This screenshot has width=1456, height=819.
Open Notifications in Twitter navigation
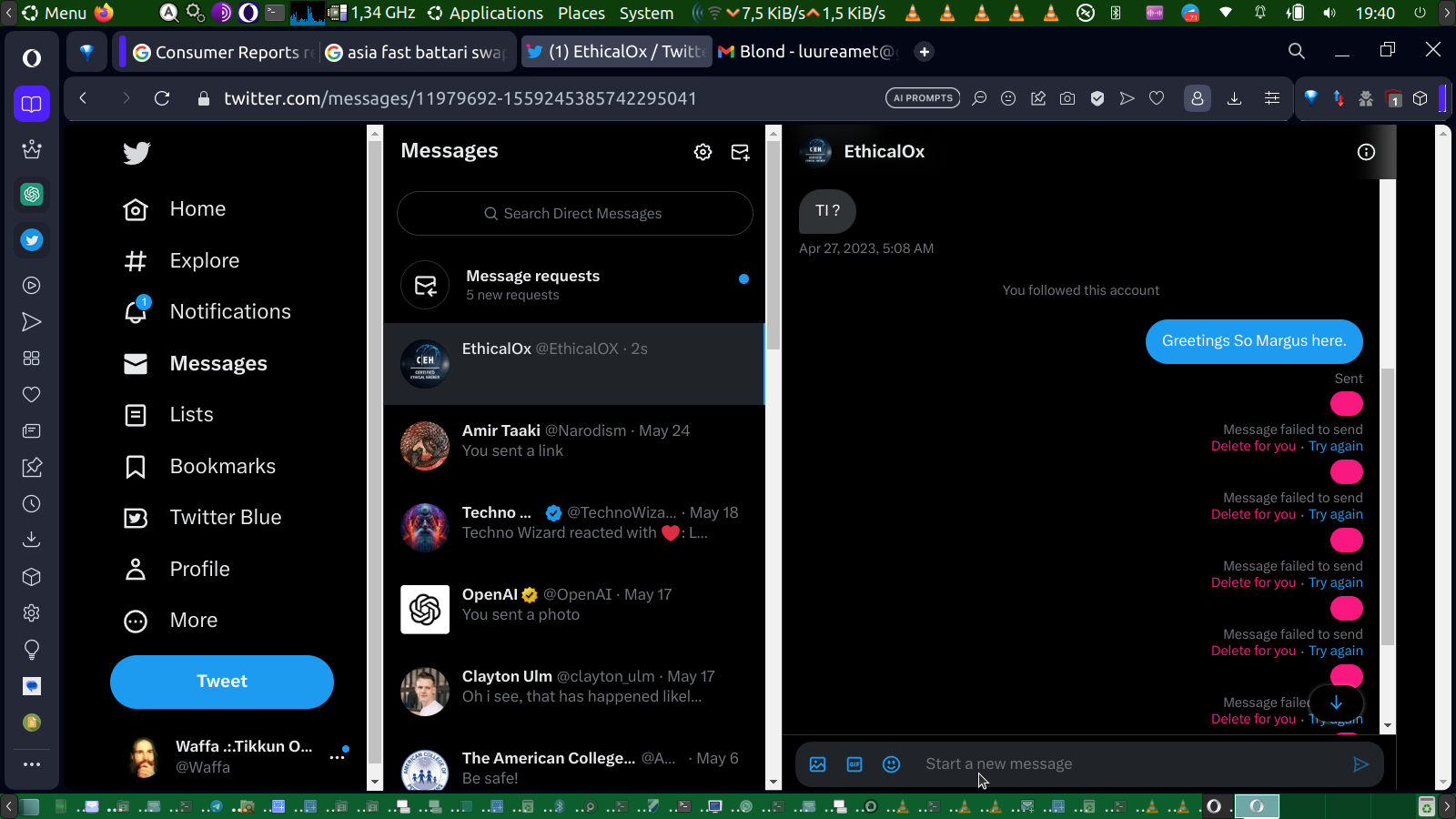tap(207, 312)
